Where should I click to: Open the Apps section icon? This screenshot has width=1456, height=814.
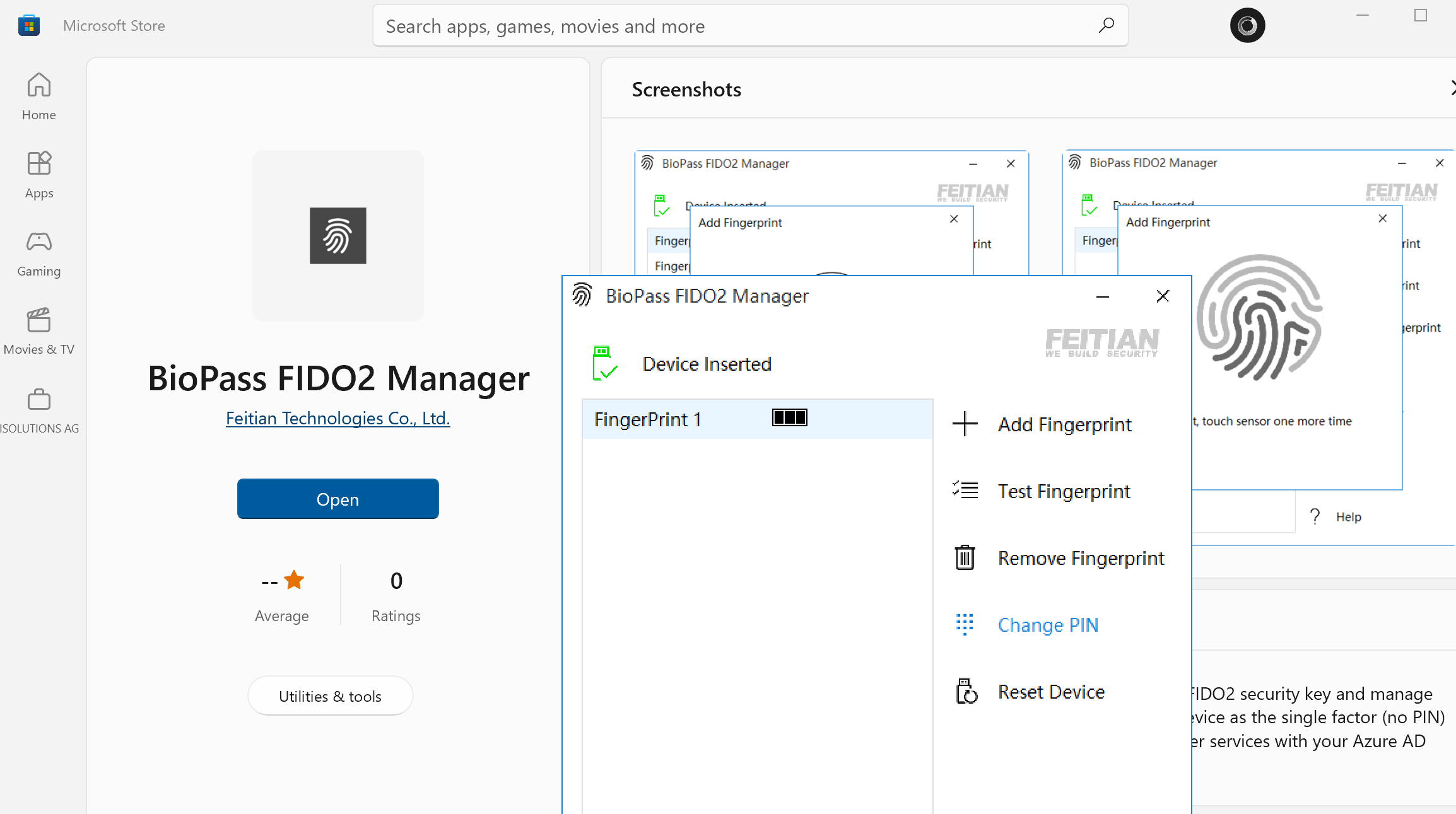tap(38, 163)
